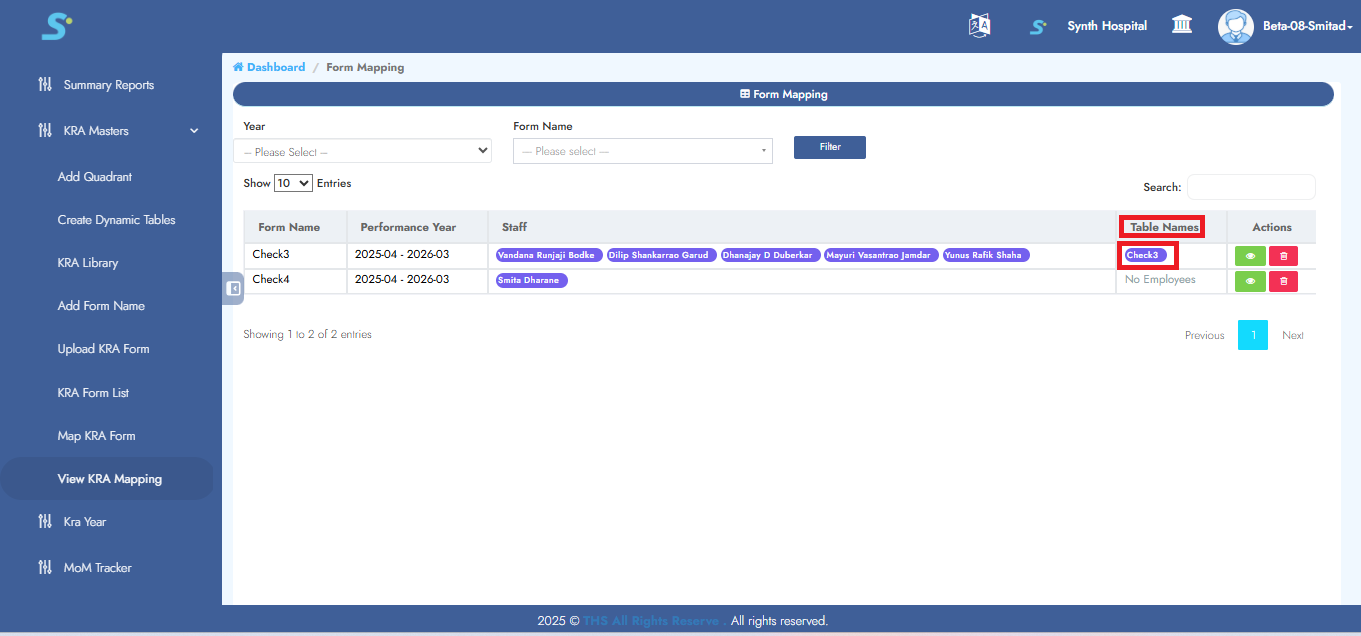Click the language translation icon in header
1361x636 pixels.
(x=979, y=25)
